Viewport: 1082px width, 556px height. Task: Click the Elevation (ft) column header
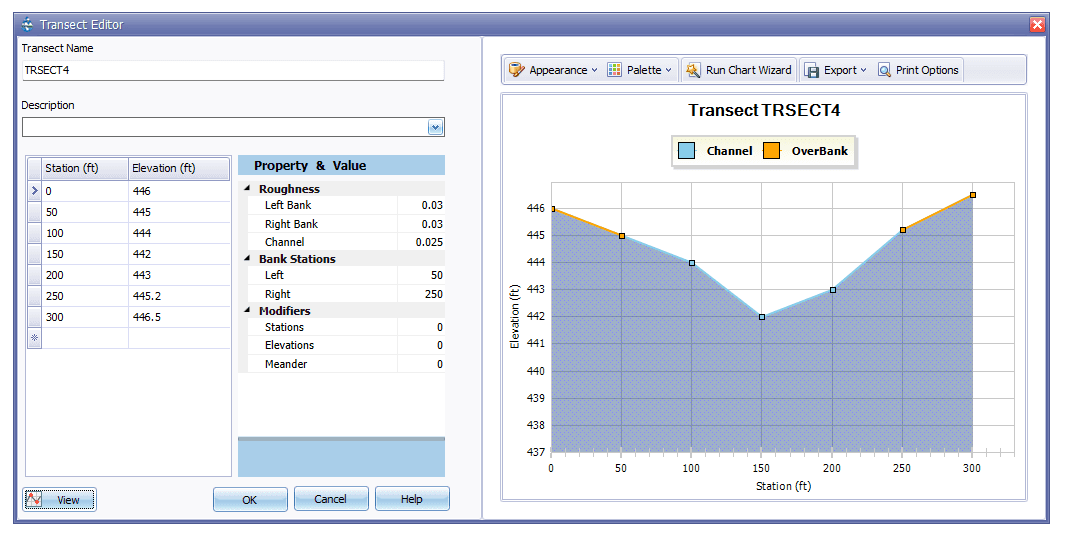179,168
